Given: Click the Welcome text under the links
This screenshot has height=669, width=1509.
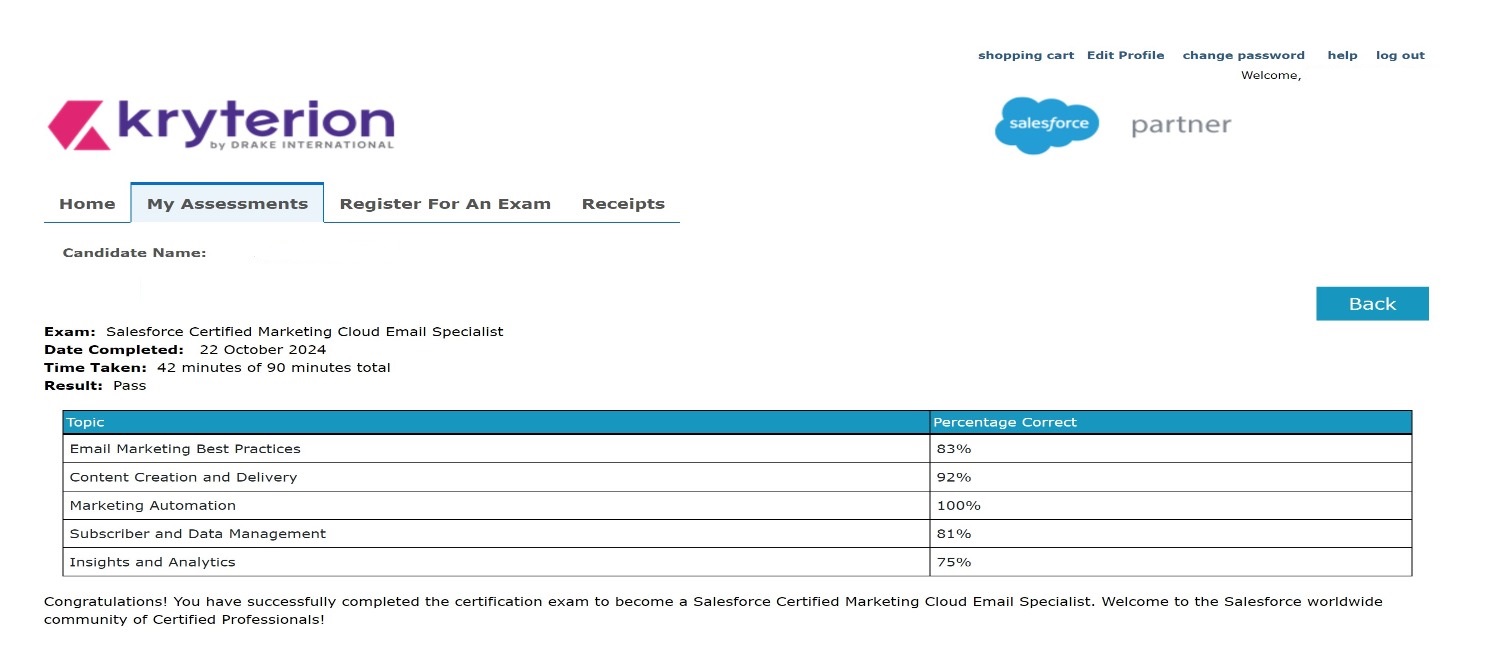Looking at the screenshot, I should tap(1271, 75).
